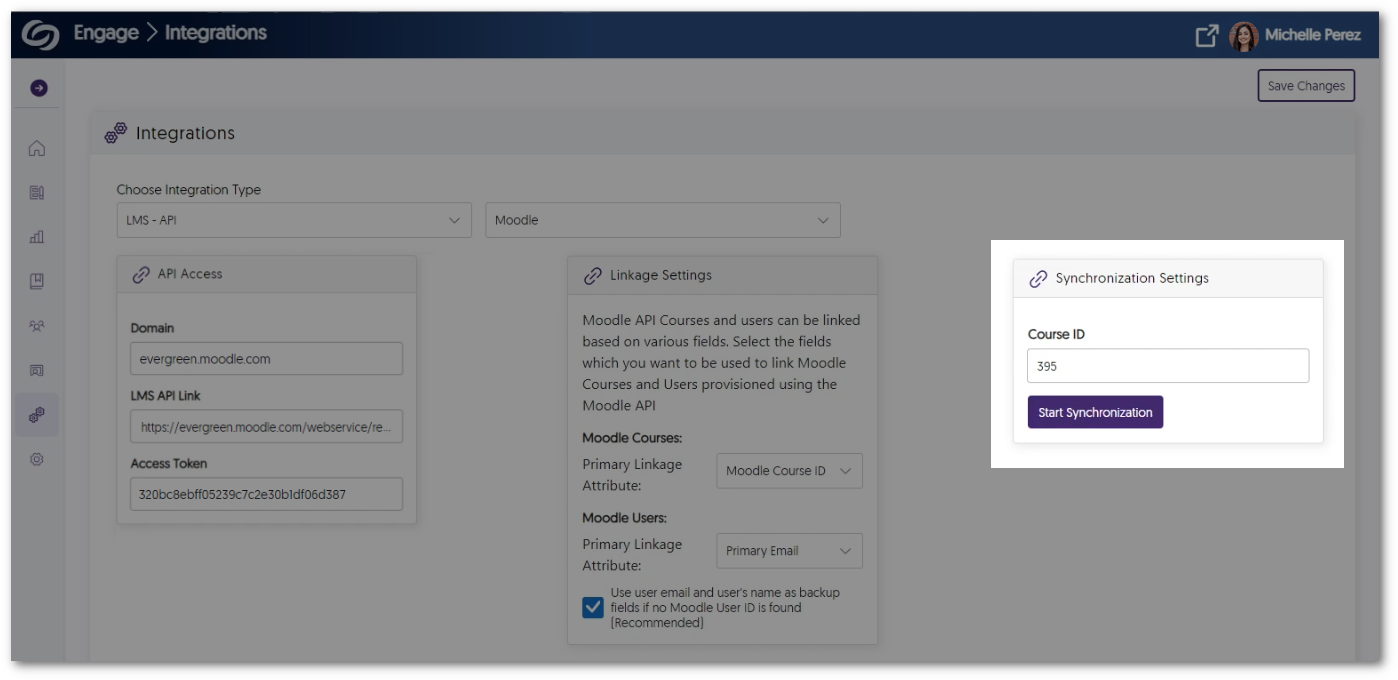Click the link icon on API Access panel
This screenshot has height=680, width=1398.
[x=140, y=274]
